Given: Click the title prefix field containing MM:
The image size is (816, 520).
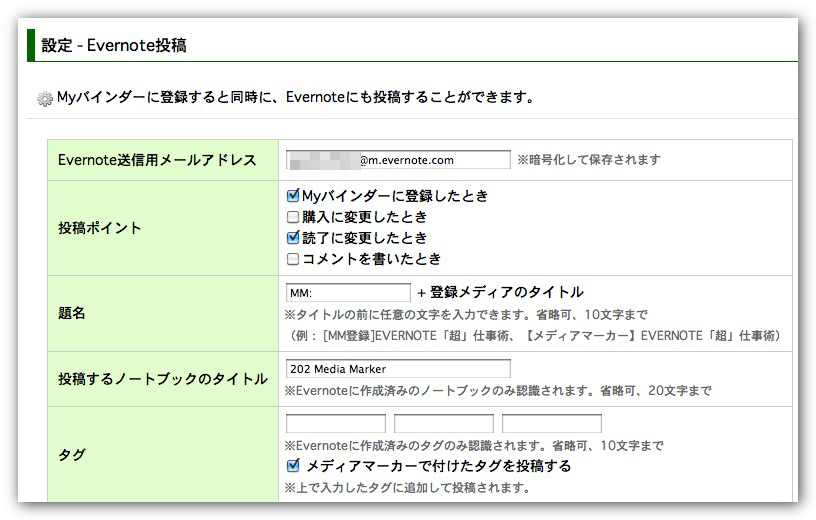Looking at the screenshot, I should [347, 293].
